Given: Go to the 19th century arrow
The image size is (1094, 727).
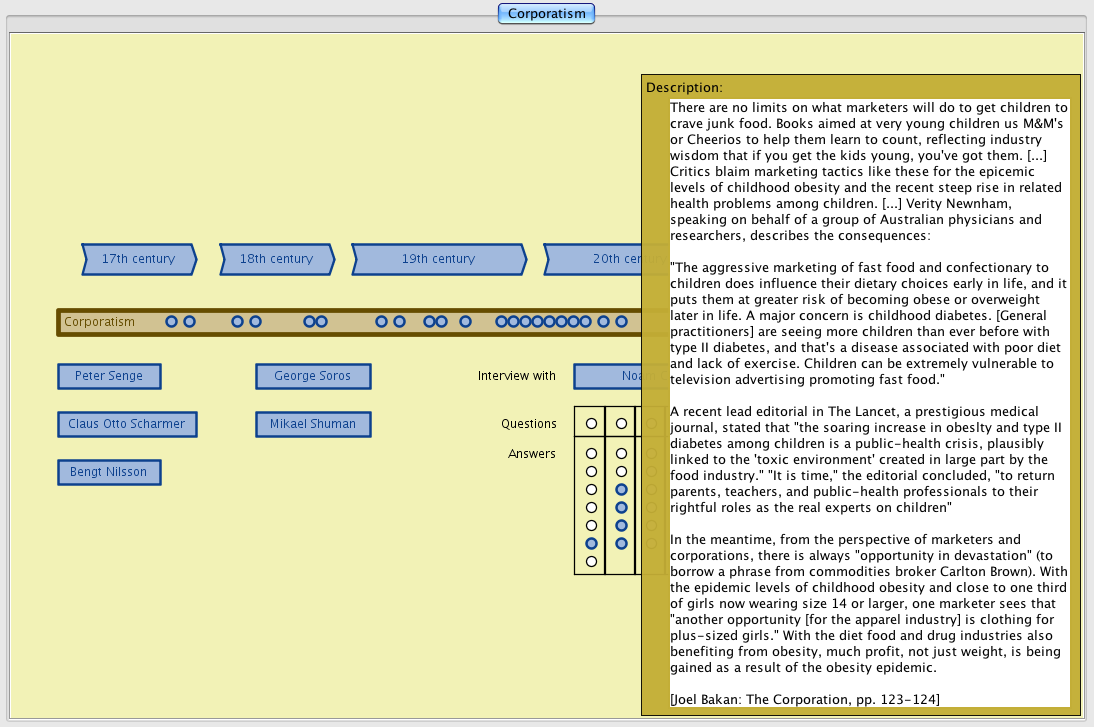Looking at the screenshot, I should point(438,259).
